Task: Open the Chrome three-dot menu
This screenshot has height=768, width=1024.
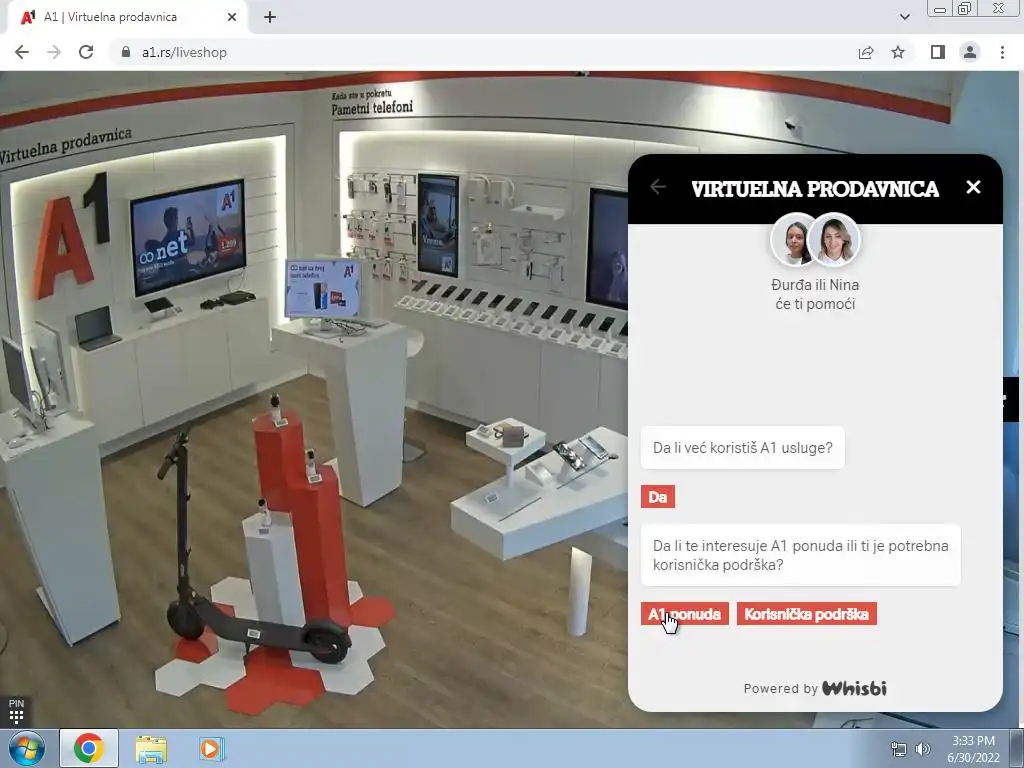Action: pos(1002,52)
